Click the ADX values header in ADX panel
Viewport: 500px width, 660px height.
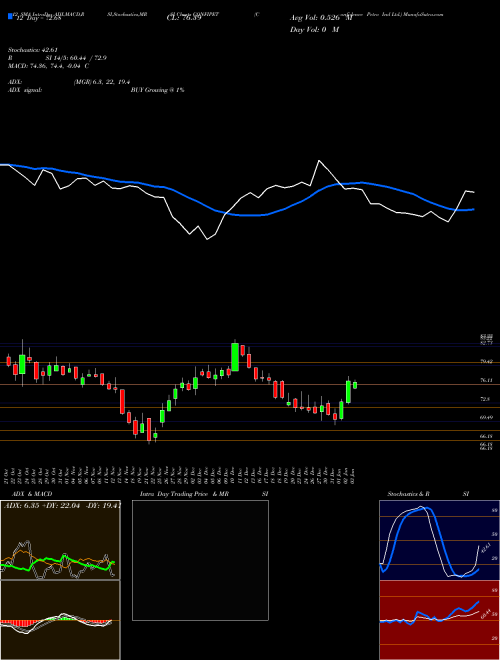[62, 506]
